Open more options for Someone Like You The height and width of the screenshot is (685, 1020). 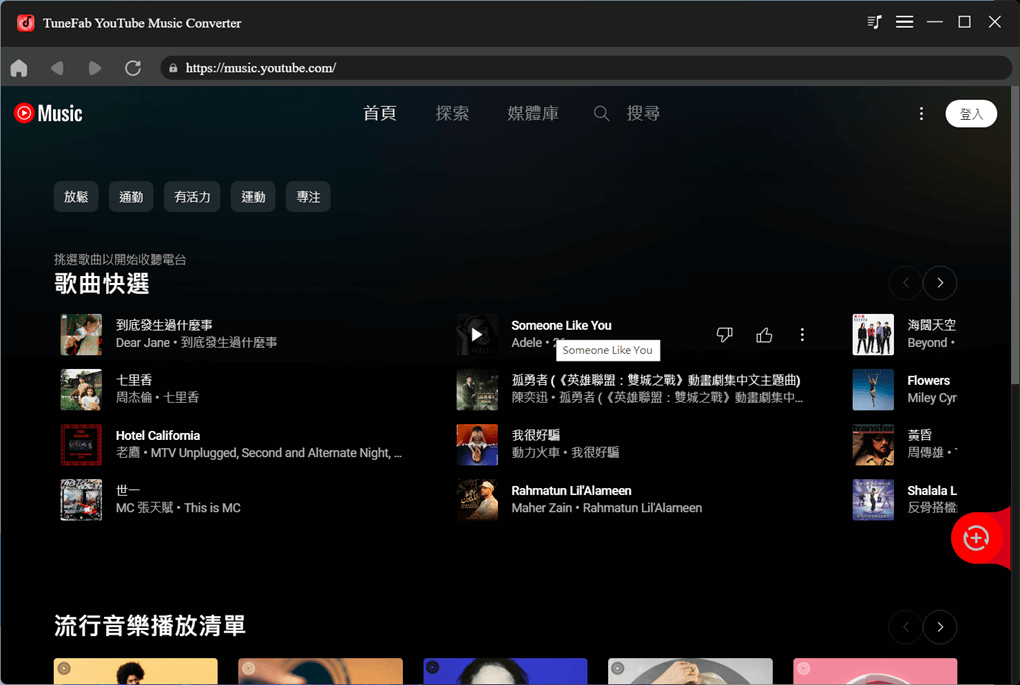point(802,334)
